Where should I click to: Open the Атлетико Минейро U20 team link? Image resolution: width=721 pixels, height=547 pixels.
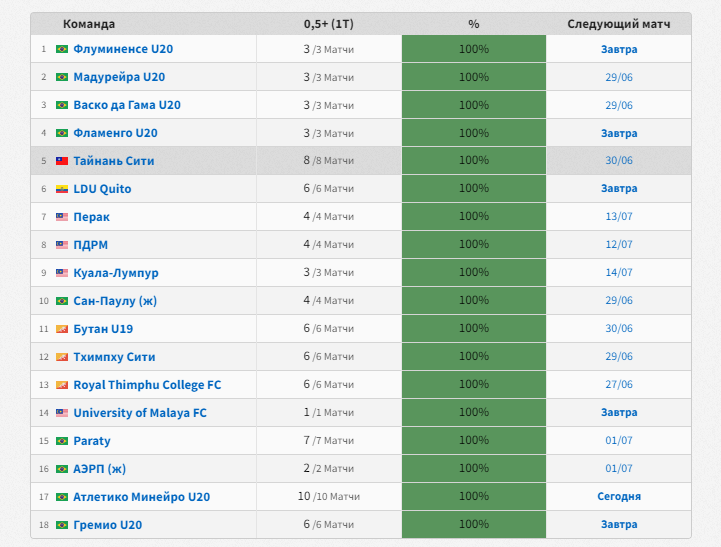[142, 497]
